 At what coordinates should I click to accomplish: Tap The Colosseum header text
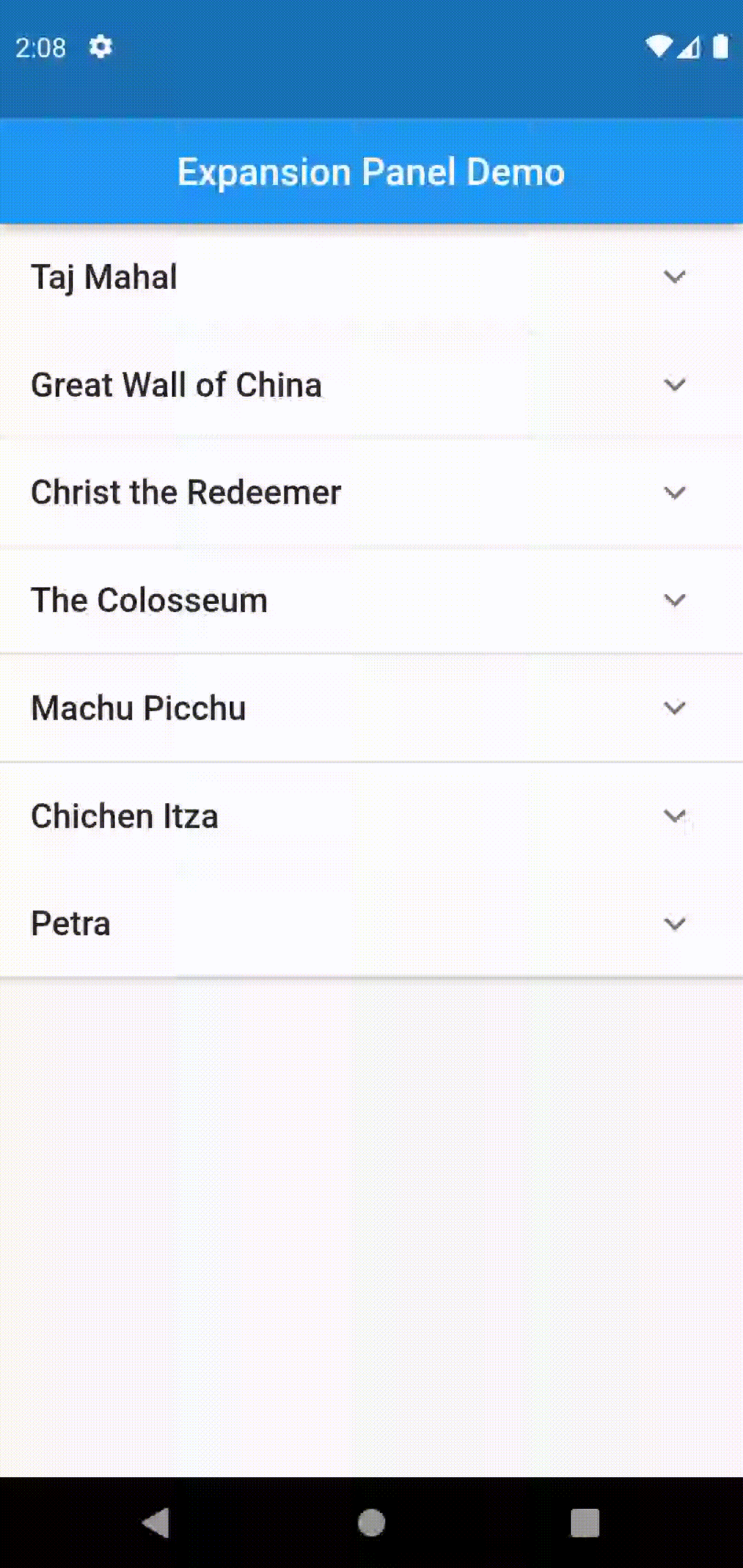149,600
